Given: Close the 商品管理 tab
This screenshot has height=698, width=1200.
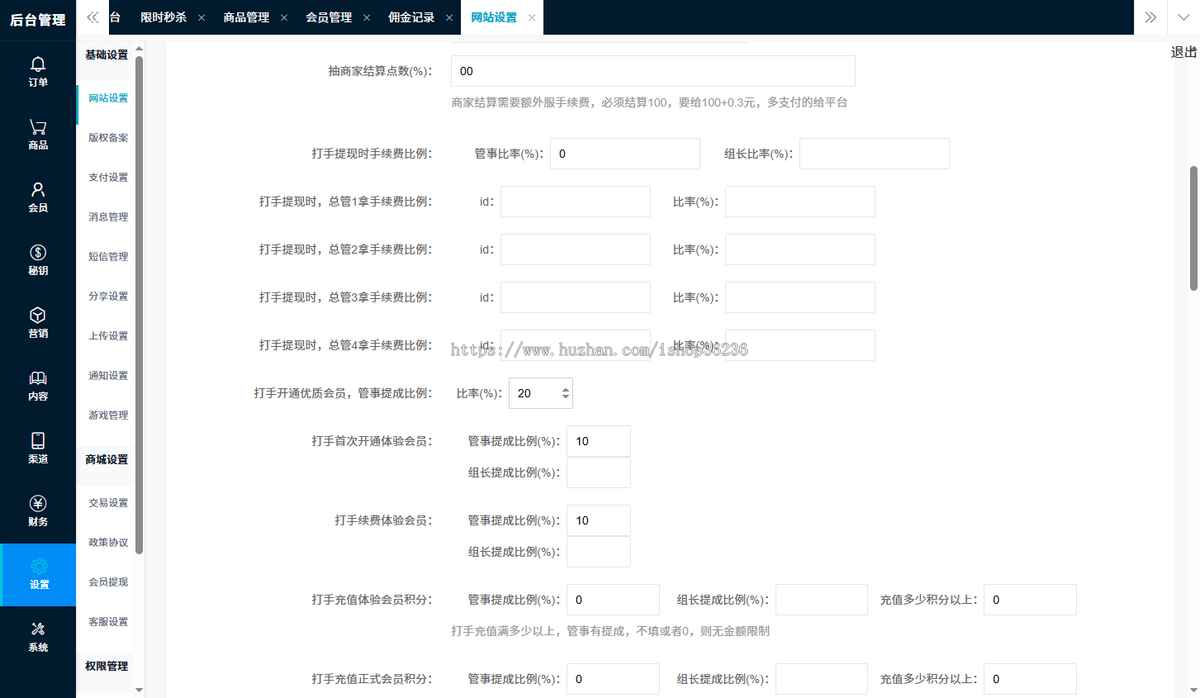Looking at the screenshot, I should (283, 18).
